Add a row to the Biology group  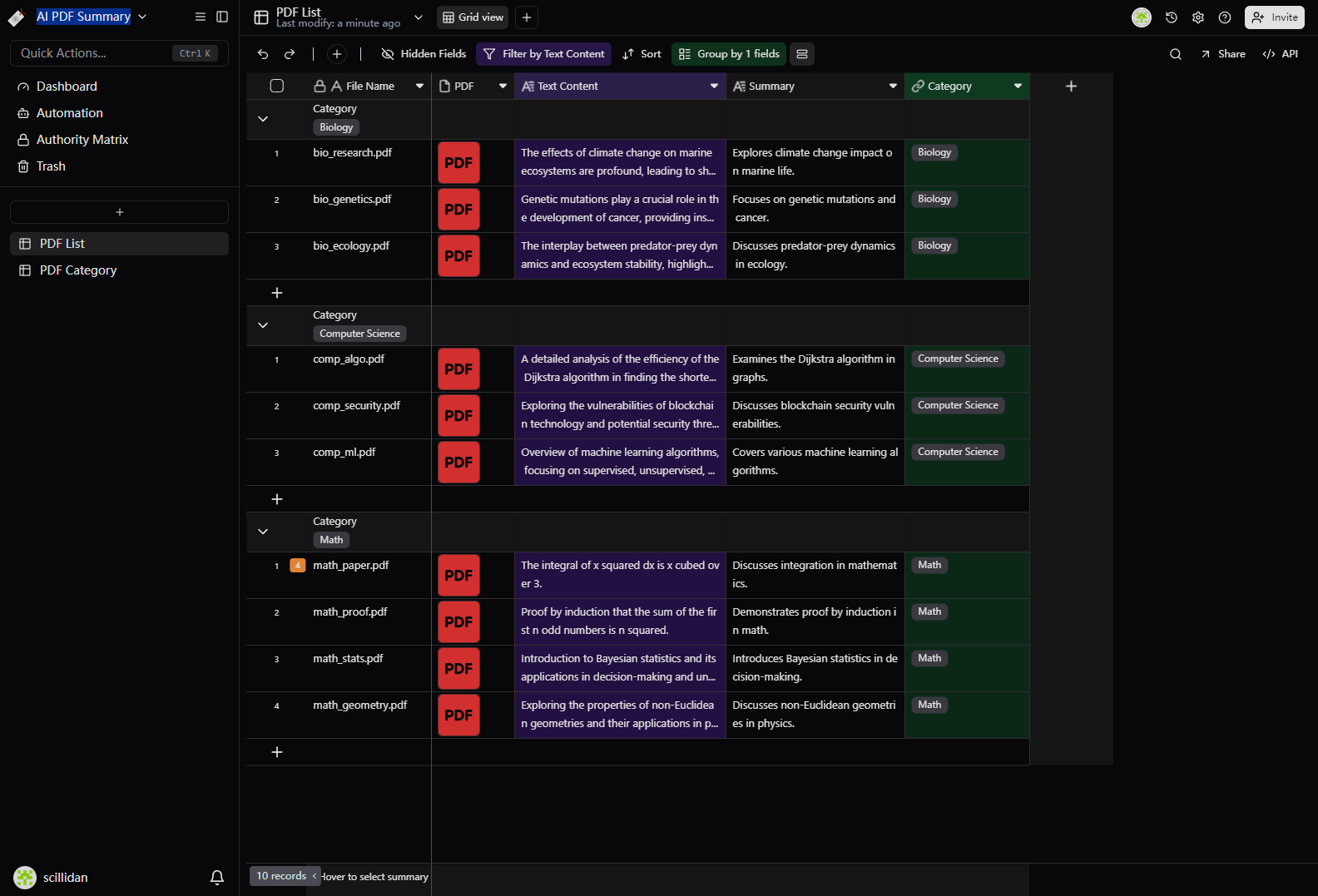[277, 293]
